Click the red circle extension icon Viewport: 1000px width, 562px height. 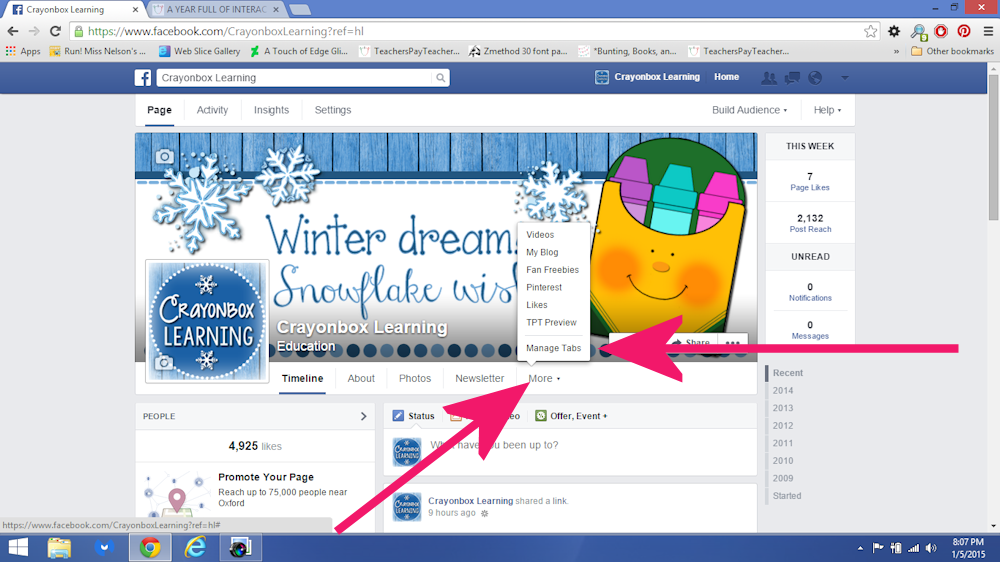[x=941, y=31]
